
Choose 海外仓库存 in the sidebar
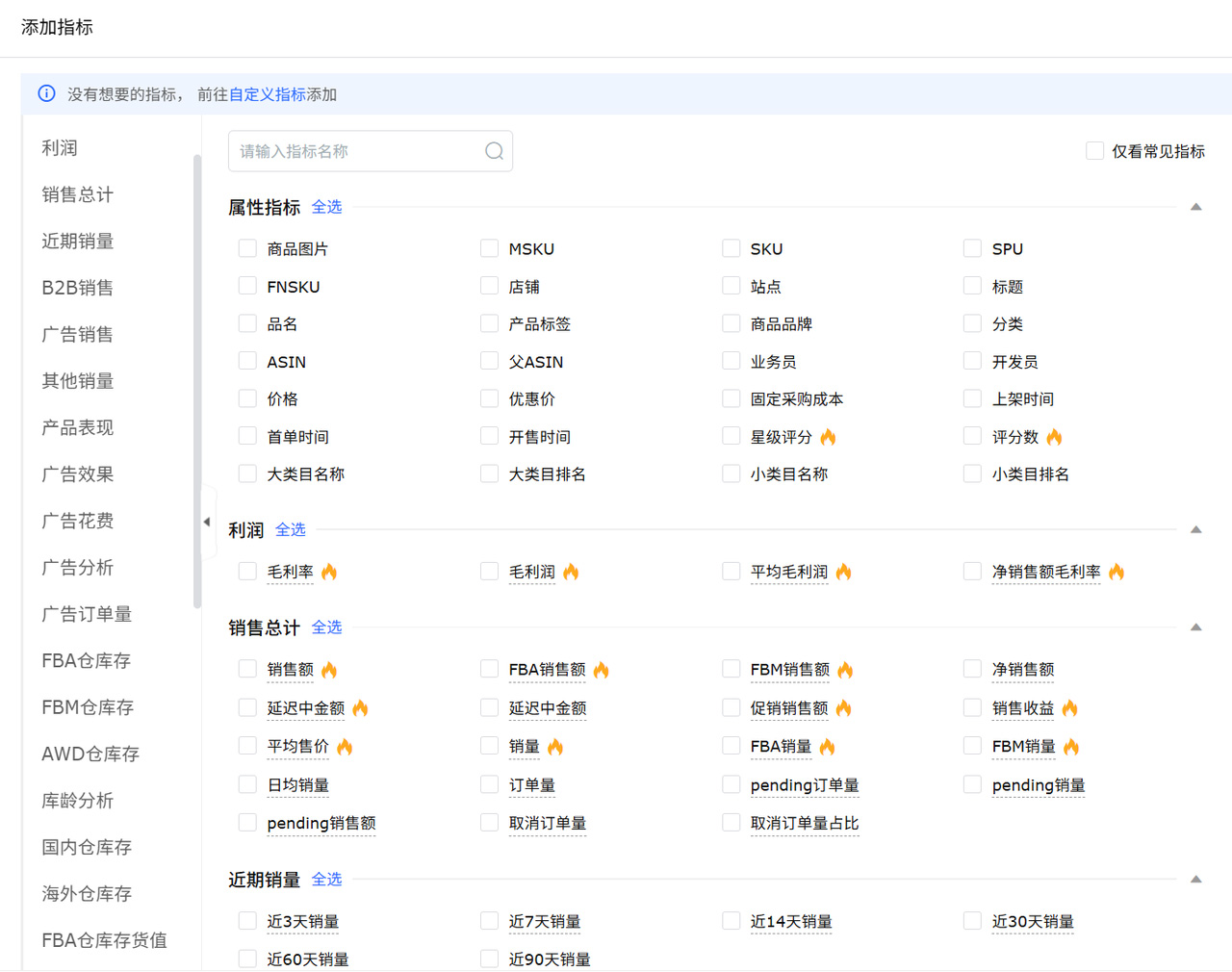(x=86, y=894)
